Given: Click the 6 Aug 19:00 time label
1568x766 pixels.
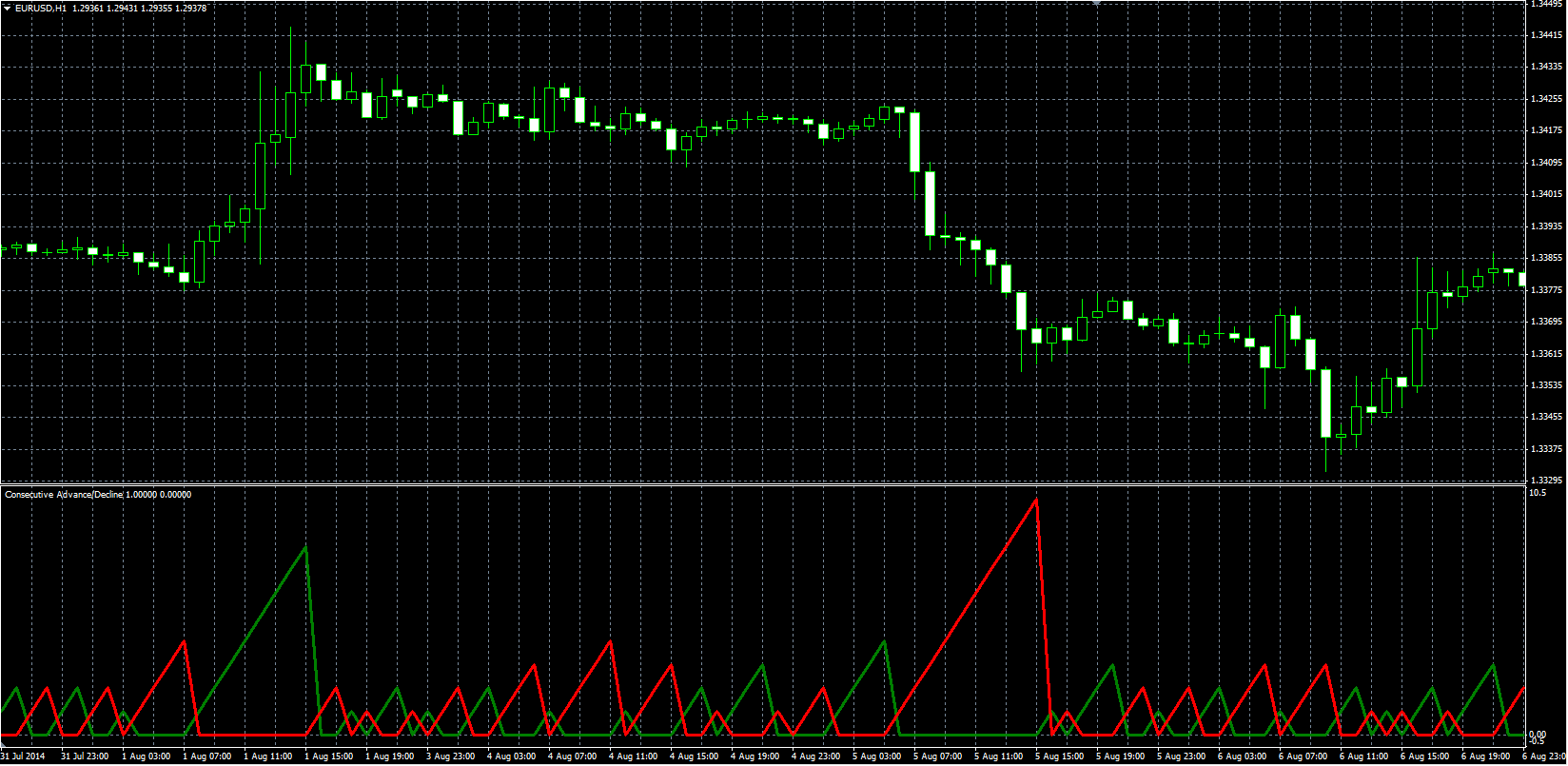Looking at the screenshot, I should click(x=1486, y=756).
